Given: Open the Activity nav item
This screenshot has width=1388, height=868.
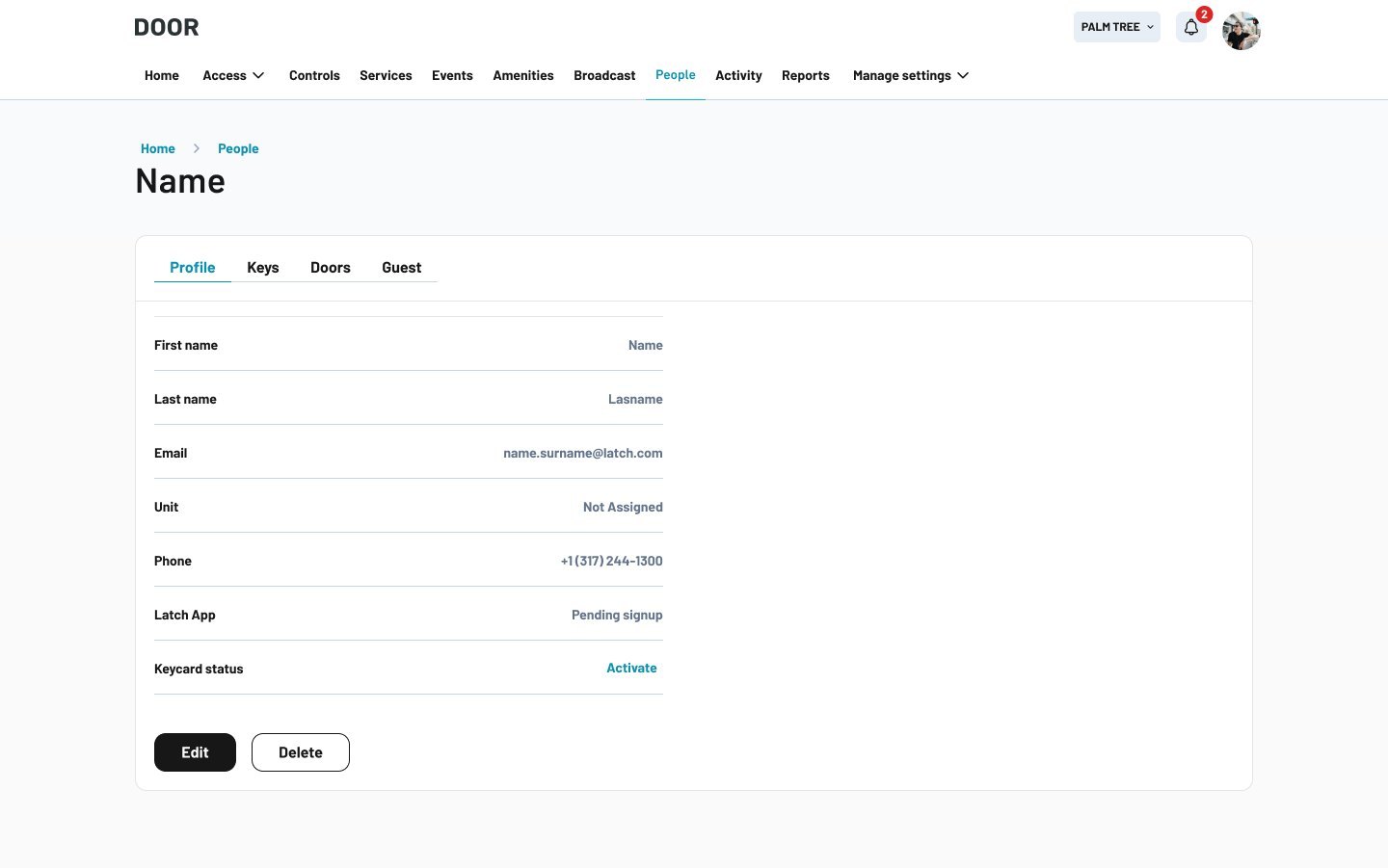Looking at the screenshot, I should 738,75.
